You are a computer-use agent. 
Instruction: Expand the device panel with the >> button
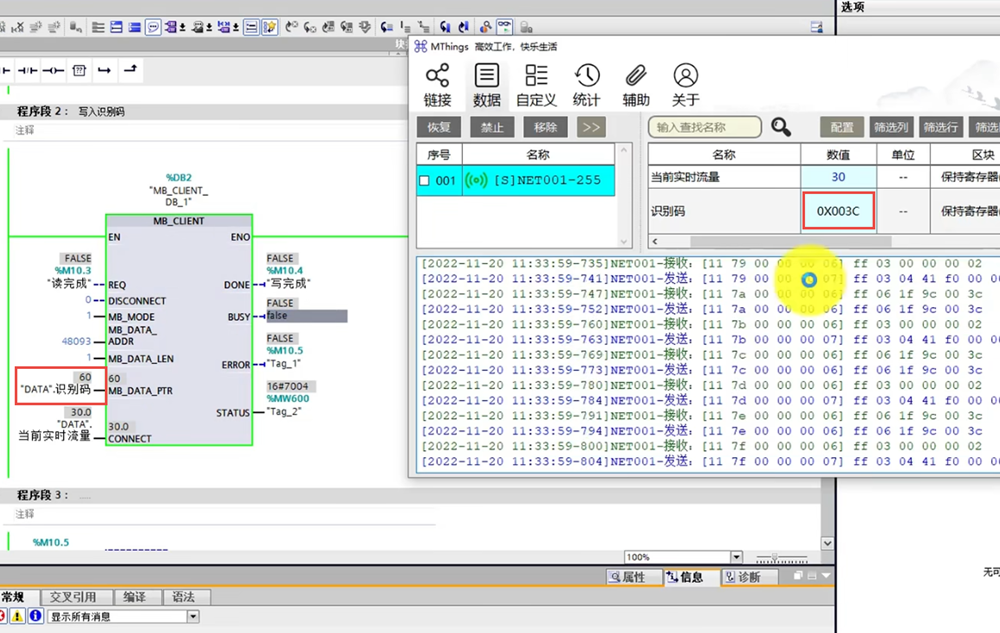pos(591,127)
